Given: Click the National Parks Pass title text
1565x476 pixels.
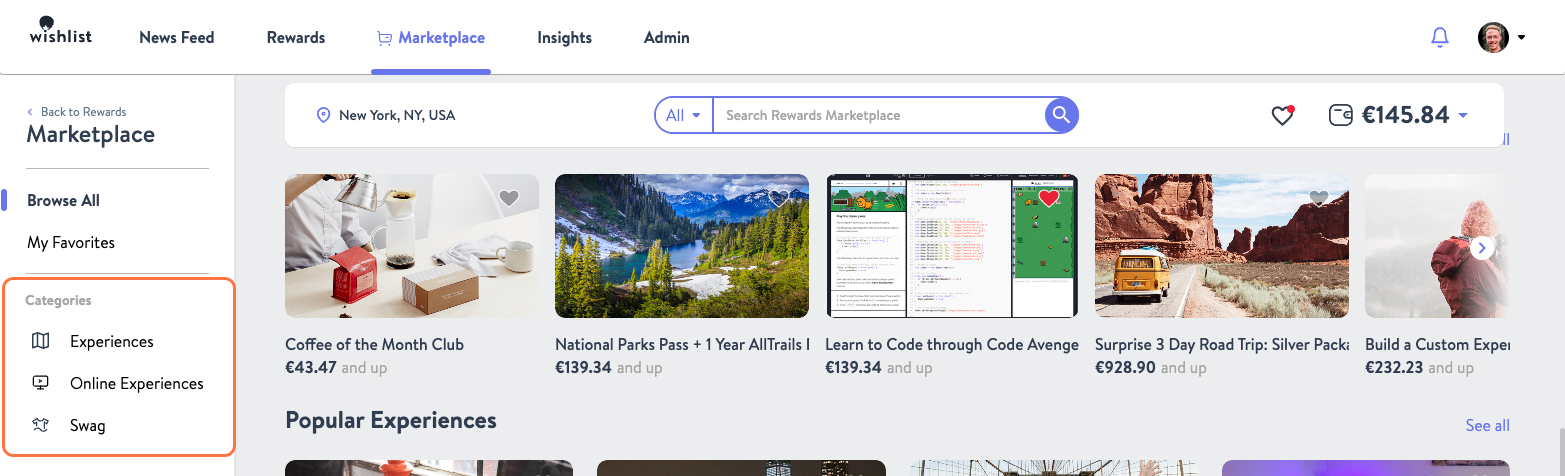Looking at the screenshot, I should (682, 344).
